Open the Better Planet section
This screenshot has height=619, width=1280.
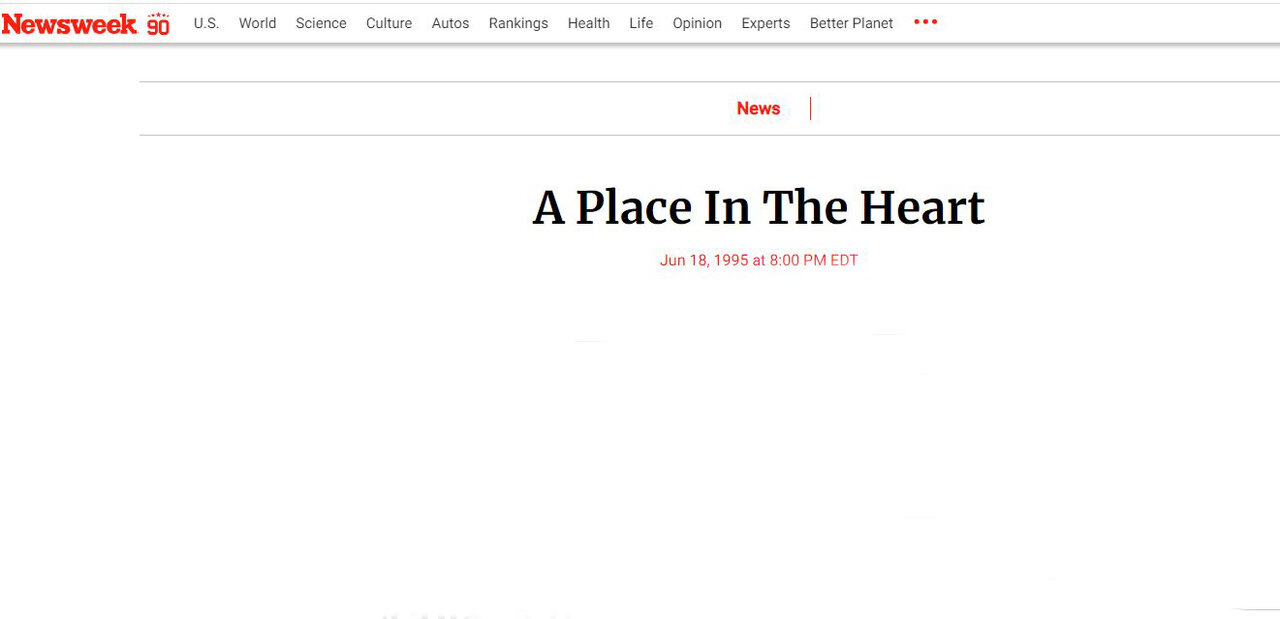pos(851,23)
